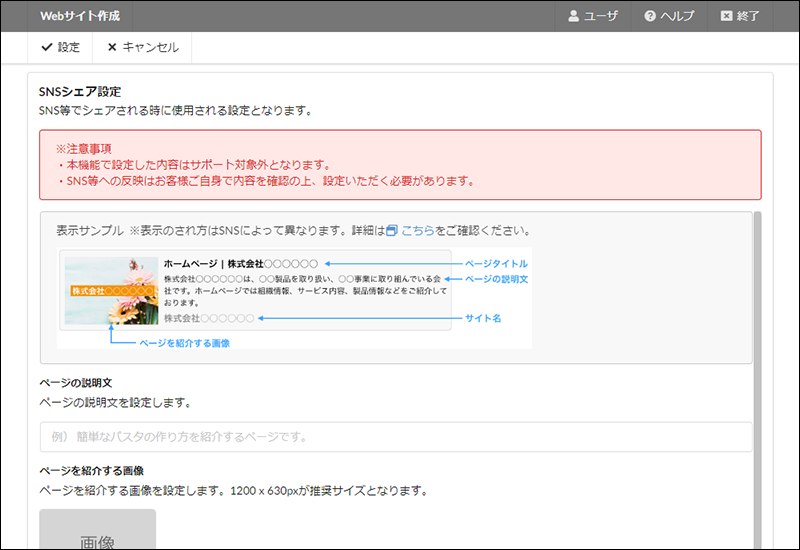Click the gray 画像 placeholder box
This screenshot has width=800, height=550.
(97, 530)
